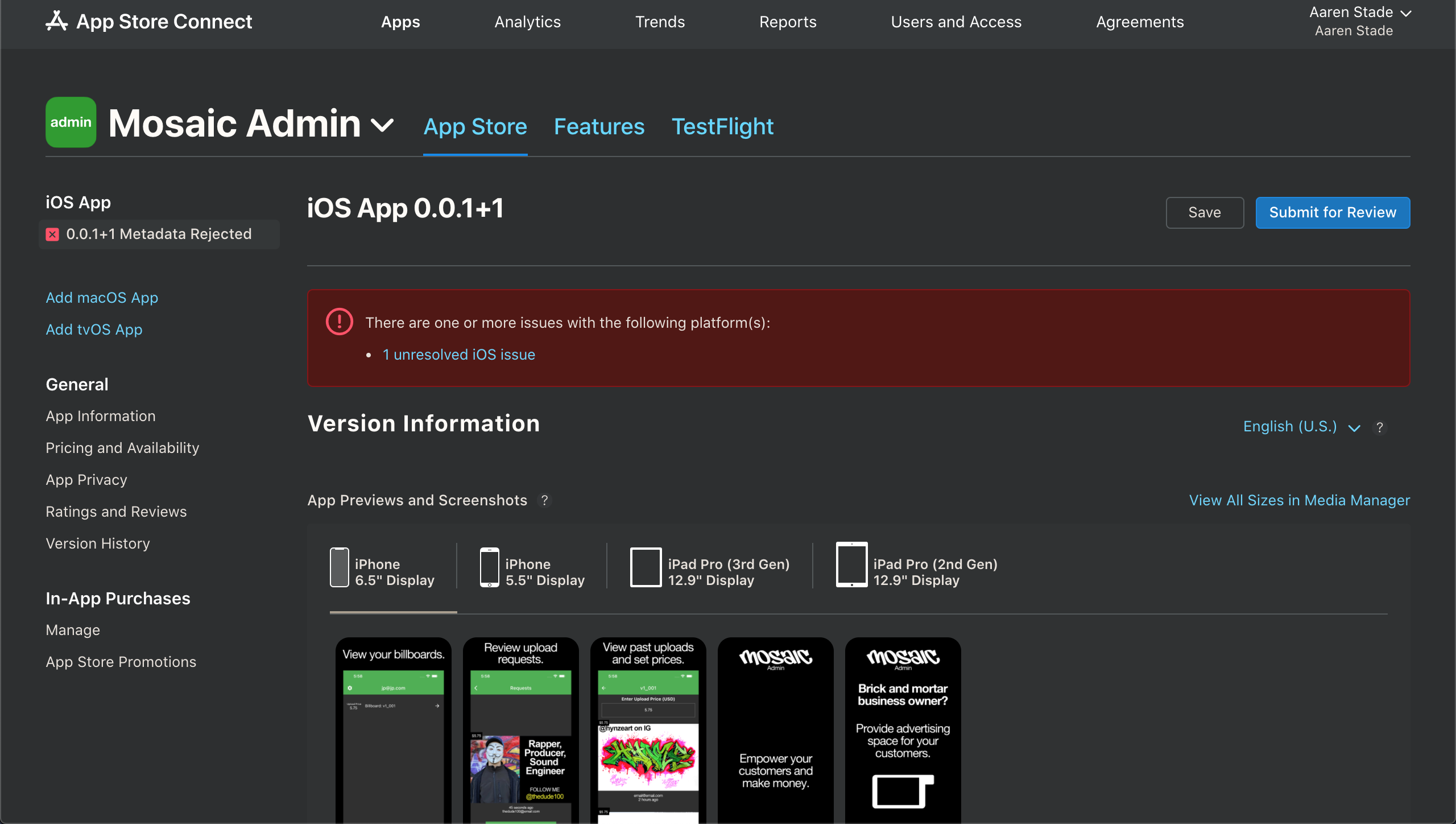Open Analytics in the top navigation
Image resolution: width=1456 pixels, height=824 pixels.
point(527,22)
